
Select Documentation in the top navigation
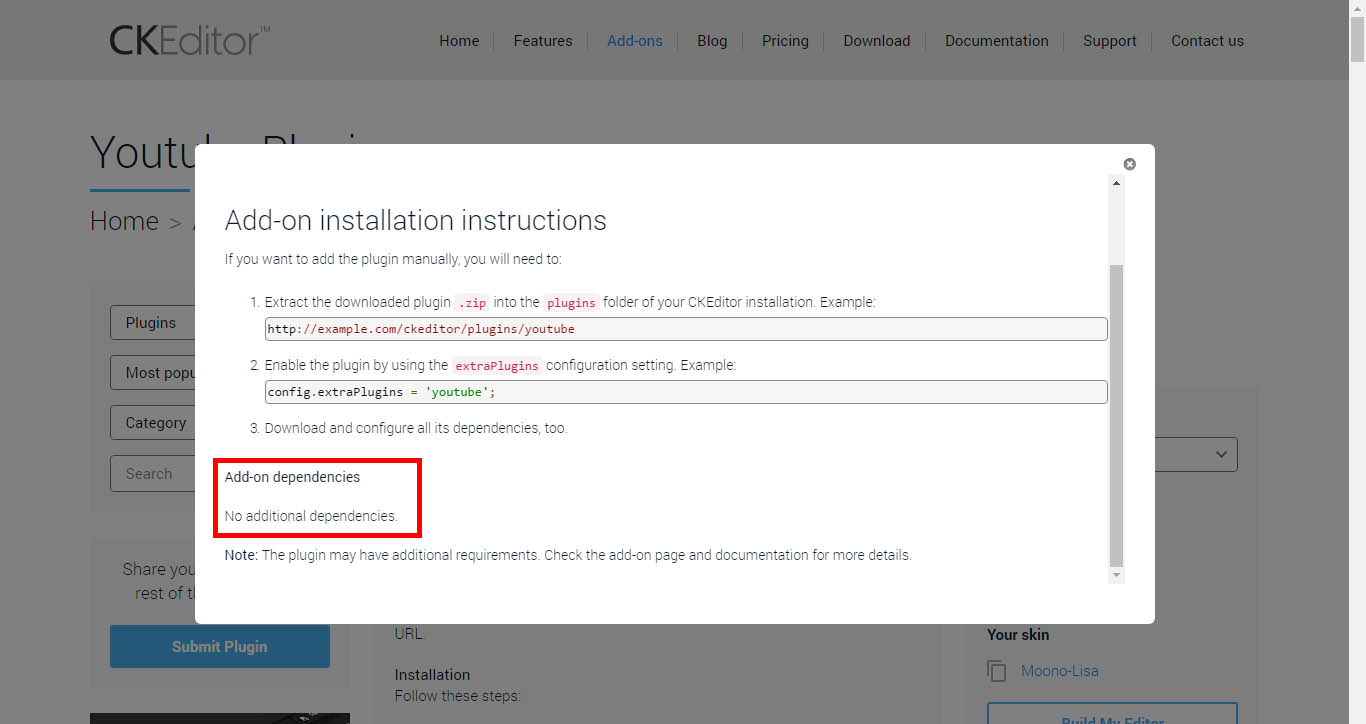tap(996, 41)
